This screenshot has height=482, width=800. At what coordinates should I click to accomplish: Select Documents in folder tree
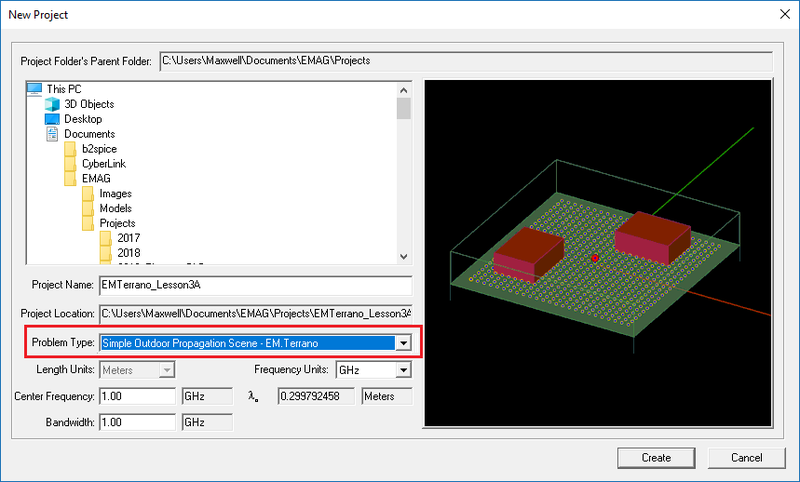tap(90, 134)
